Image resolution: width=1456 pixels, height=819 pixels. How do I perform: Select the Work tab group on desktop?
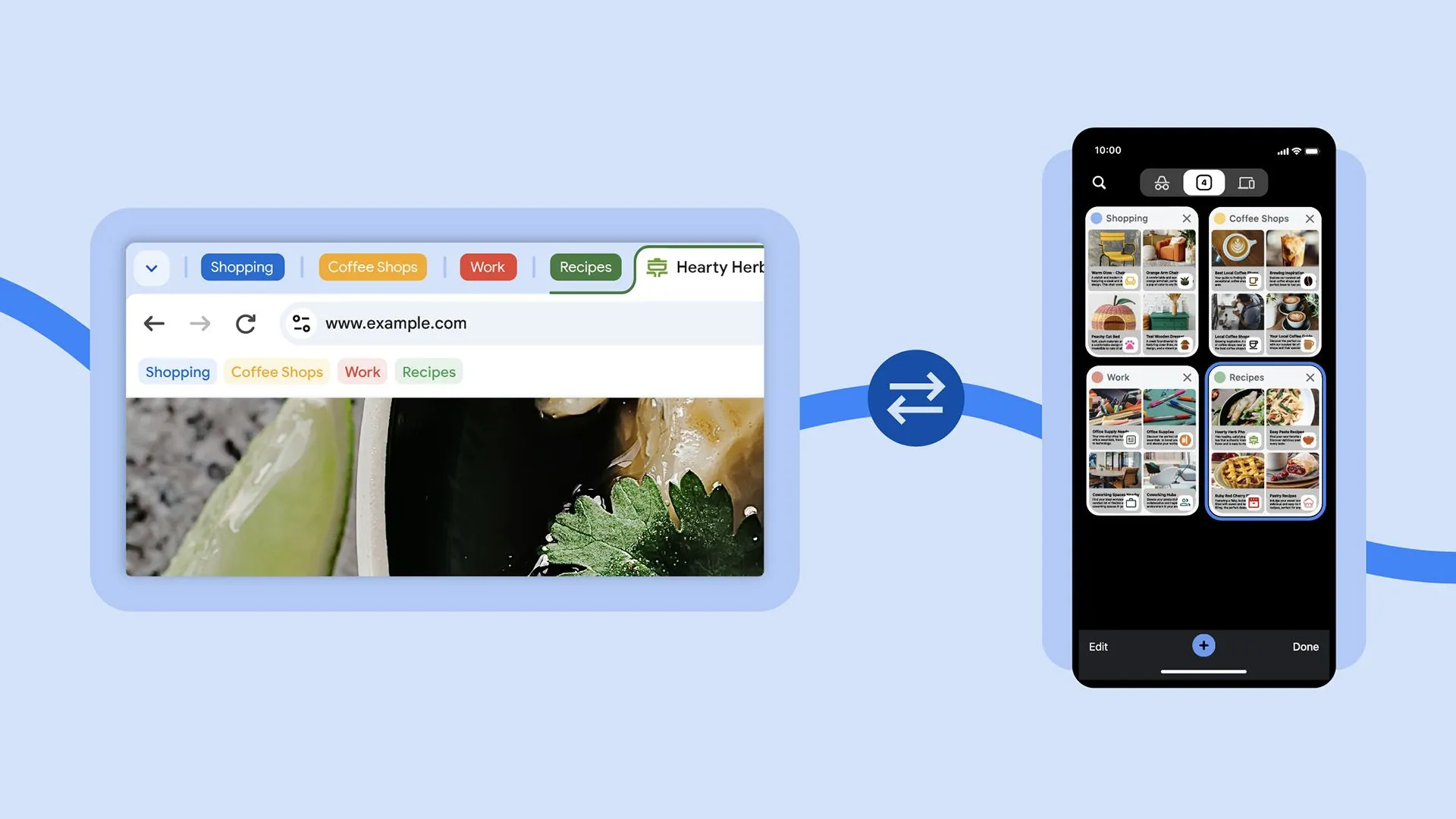(488, 267)
